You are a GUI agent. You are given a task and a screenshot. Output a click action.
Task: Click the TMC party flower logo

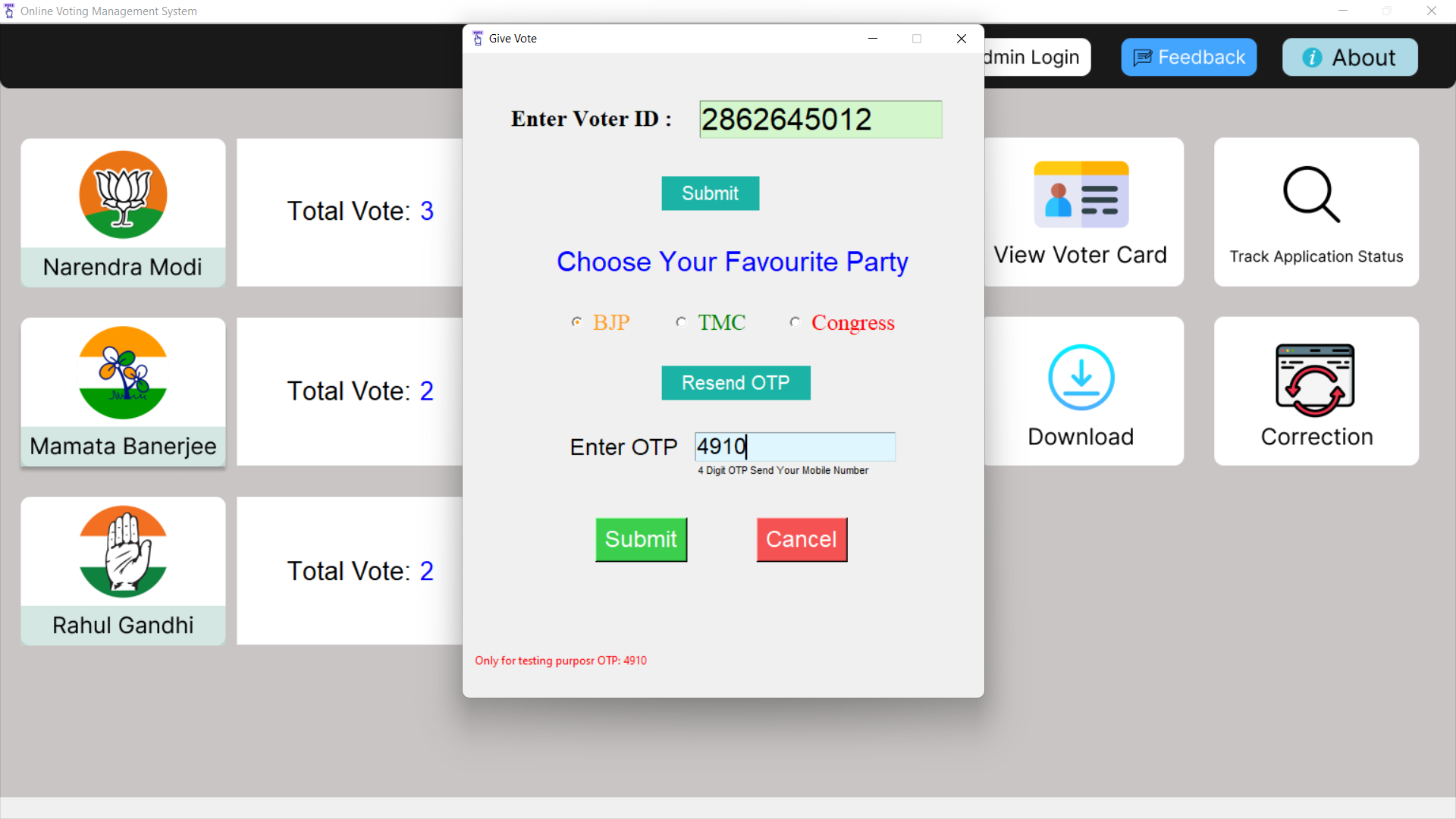click(x=123, y=372)
